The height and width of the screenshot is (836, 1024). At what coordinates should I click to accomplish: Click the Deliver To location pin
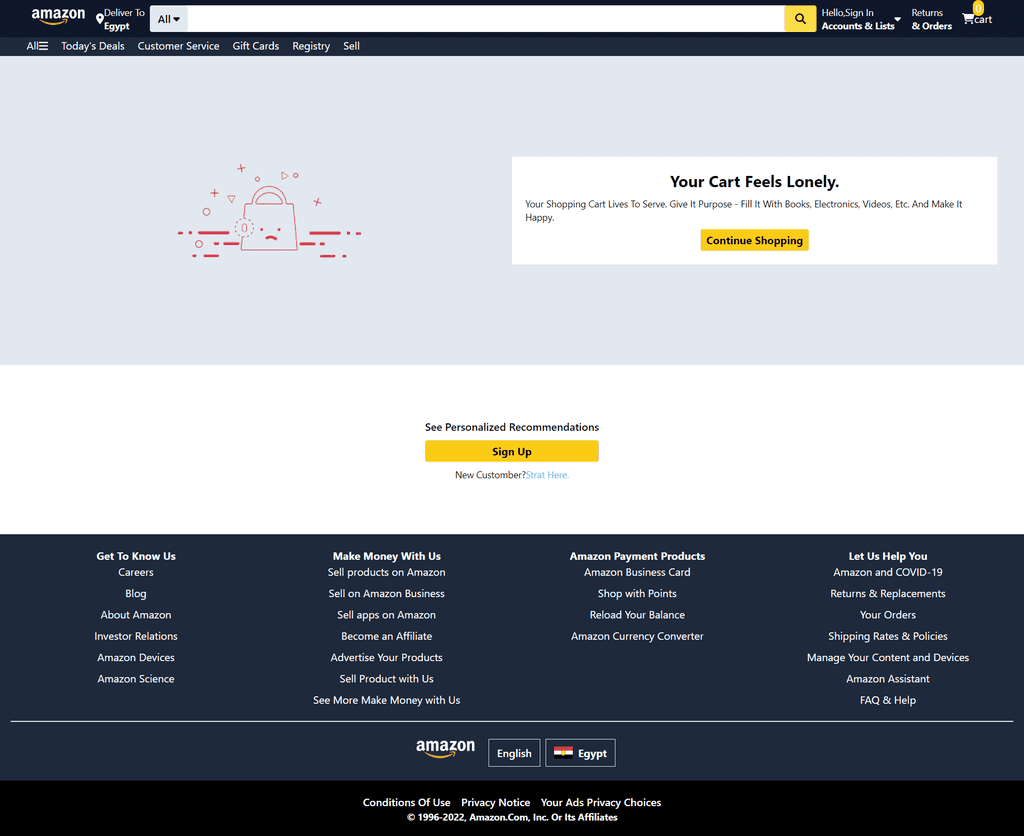[x=99, y=19]
